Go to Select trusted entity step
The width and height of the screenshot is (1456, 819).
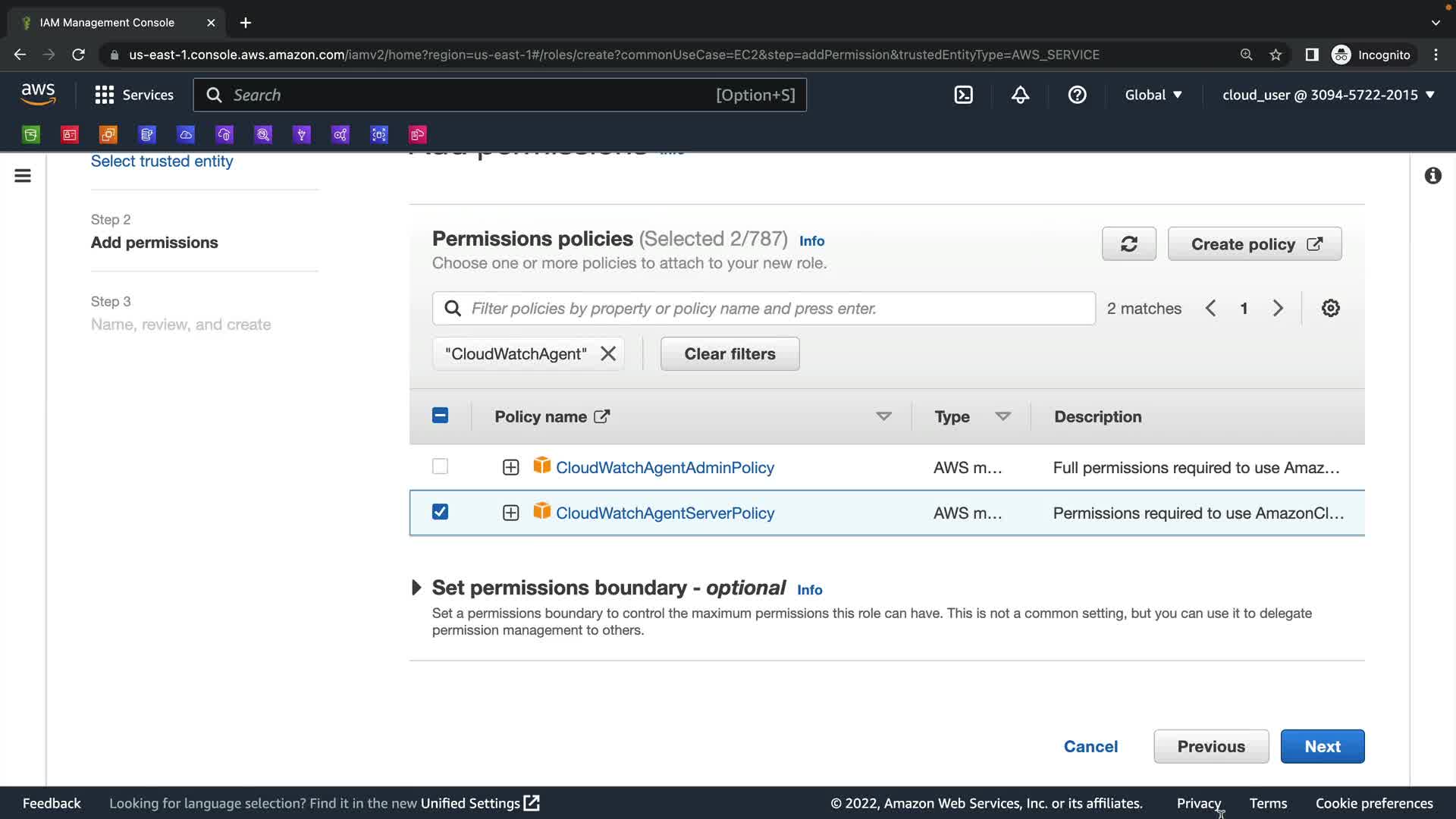[x=162, y=162]
